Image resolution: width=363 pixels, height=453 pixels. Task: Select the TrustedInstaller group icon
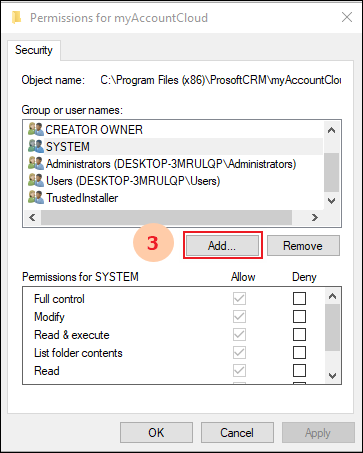pos(36,197)
